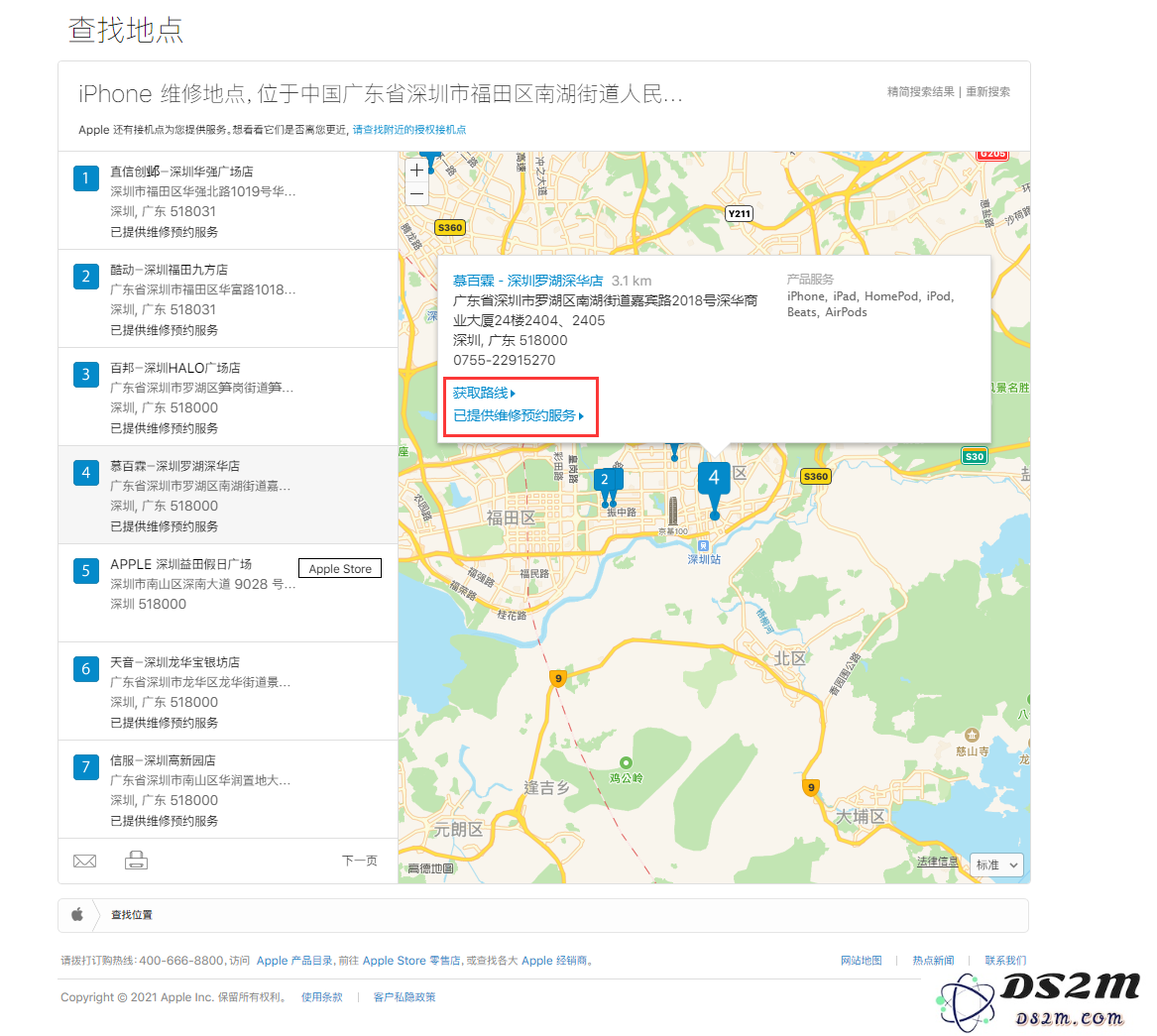The height and width of the screenshot is (1036, 1157).
Task: Click 查找位置 breadcrumb item
Action: [x=131, y=915]
